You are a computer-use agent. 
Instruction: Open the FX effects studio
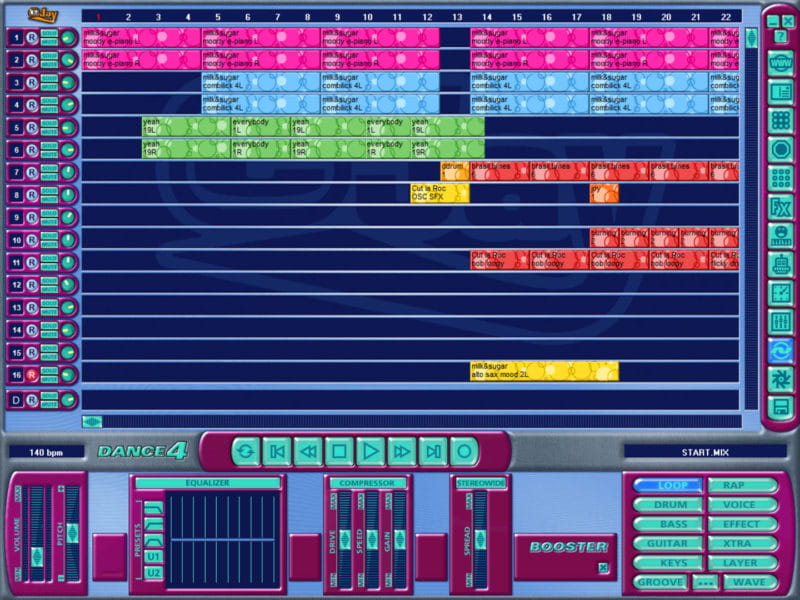coord(781,207)
